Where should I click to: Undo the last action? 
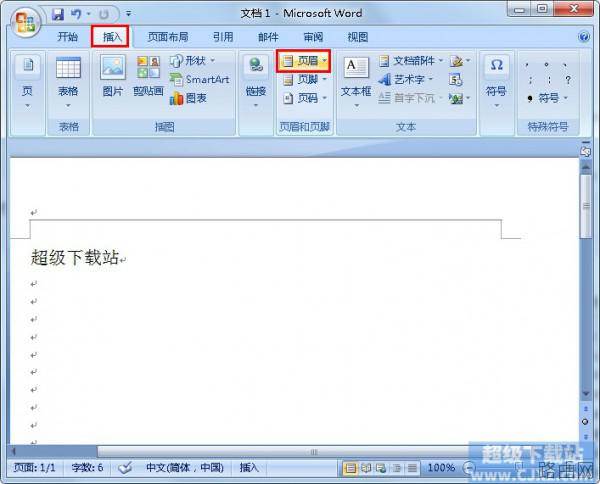pos(76,15)
